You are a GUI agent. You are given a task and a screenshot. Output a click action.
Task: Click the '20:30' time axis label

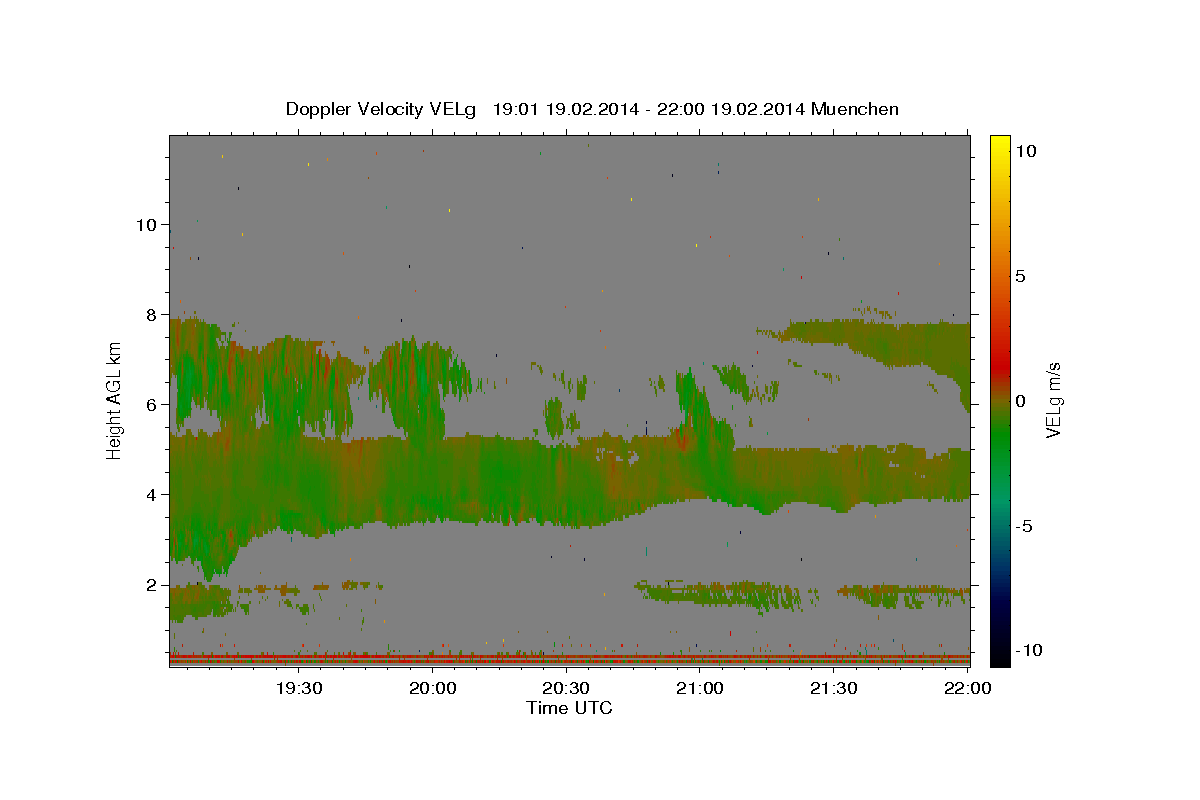click(566, 688)
